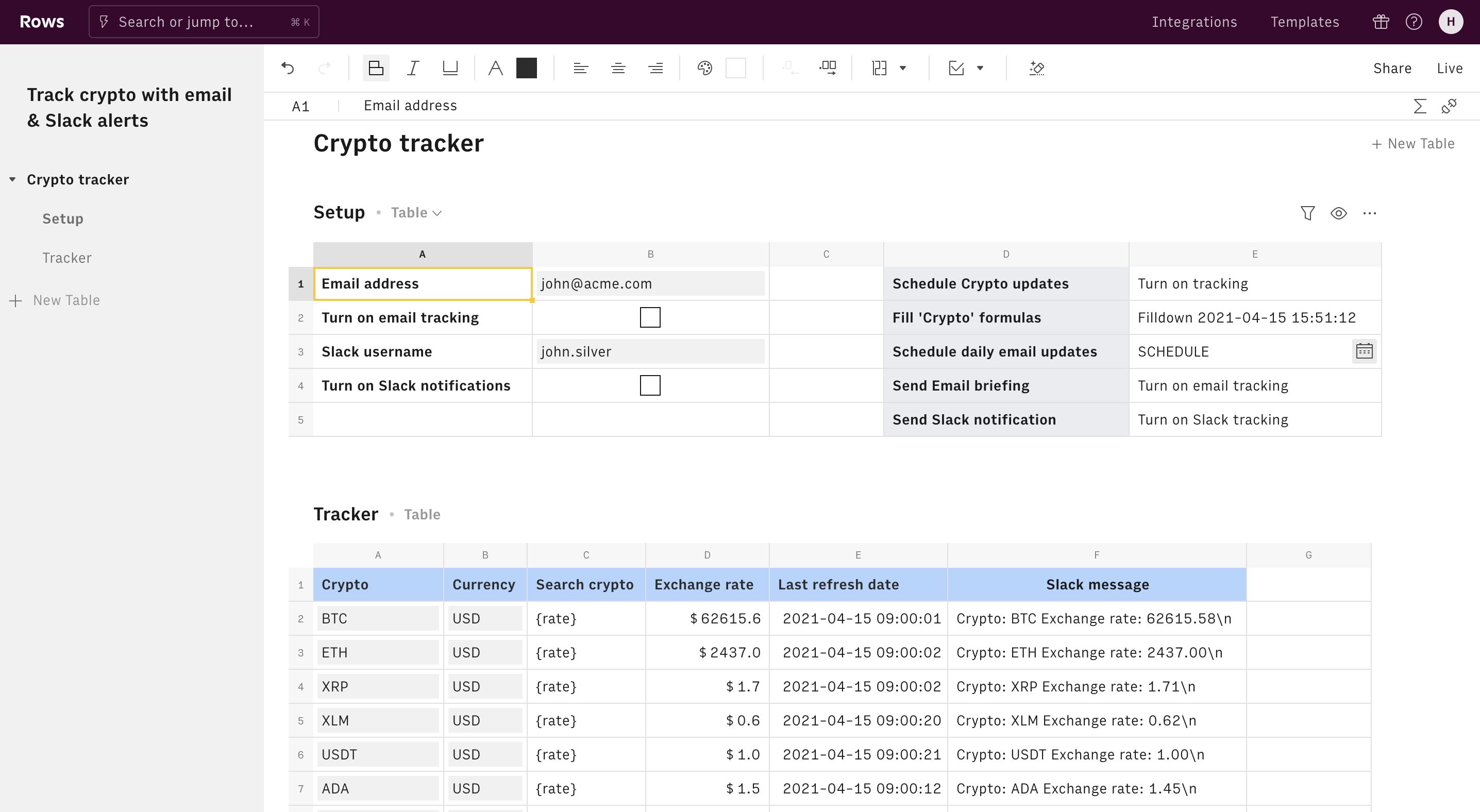1480x812 pixels.
Task: Click the white fill color swatch
Action: tap(735, 69)
